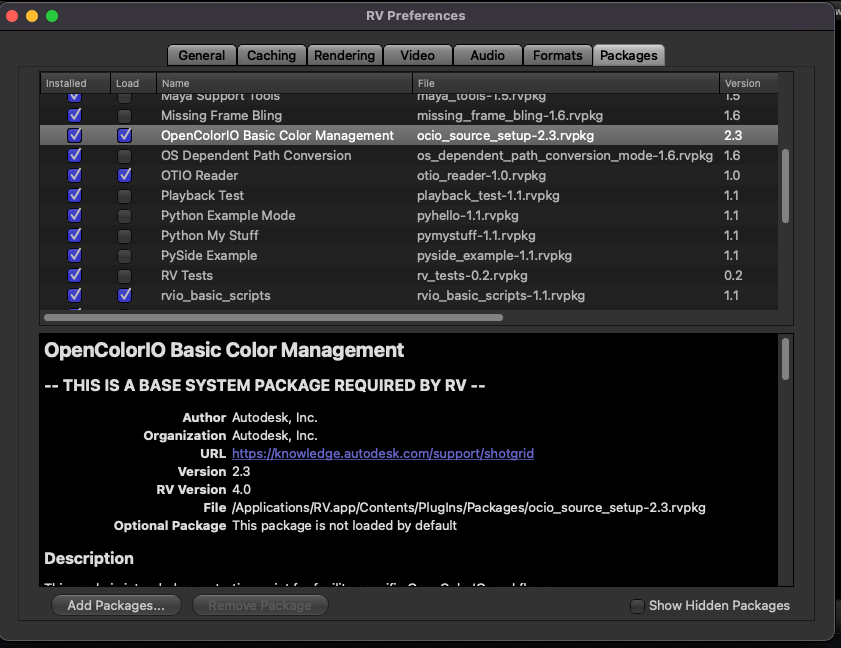Click the description panel vertical scrollbar
841x648 pixels.
coord(785,359)
